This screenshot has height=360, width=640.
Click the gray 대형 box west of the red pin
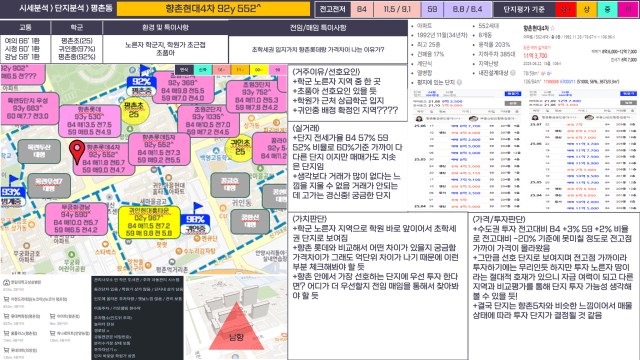pos(39,151)
